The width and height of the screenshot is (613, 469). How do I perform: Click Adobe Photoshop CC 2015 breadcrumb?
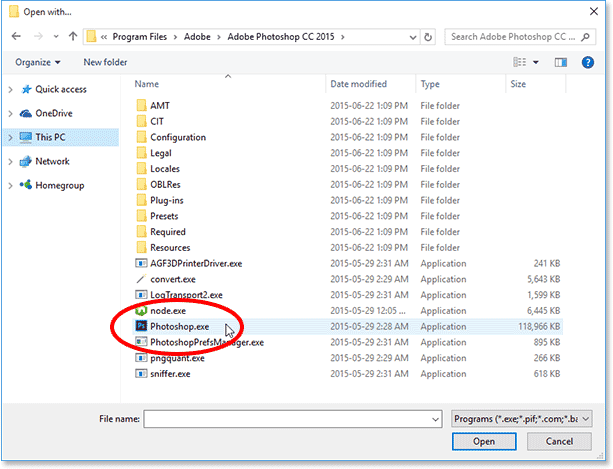[281, 37]
